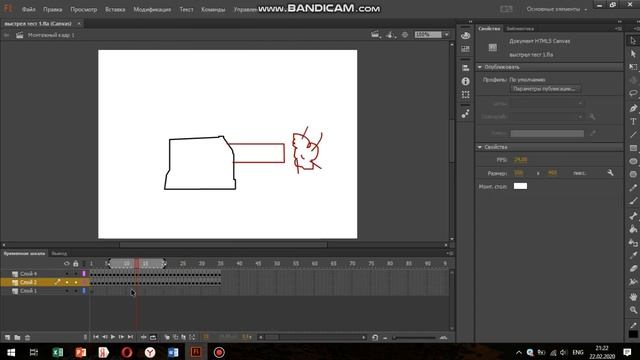The width and height of the screenshot is (640, 360).
Task: Click the Edit Scene clapperboard icon
Action: pyautogui.click(x=375, y=35)
